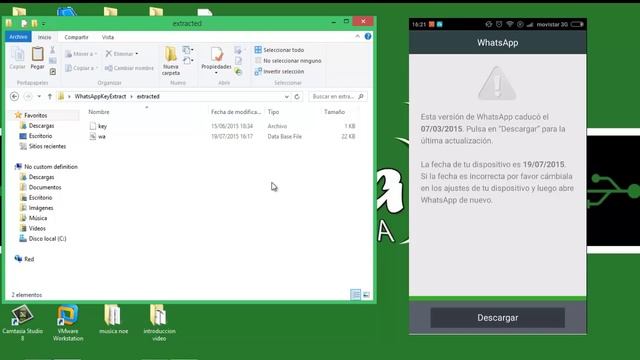Go back with the back arrow

[x=14, y=96]
